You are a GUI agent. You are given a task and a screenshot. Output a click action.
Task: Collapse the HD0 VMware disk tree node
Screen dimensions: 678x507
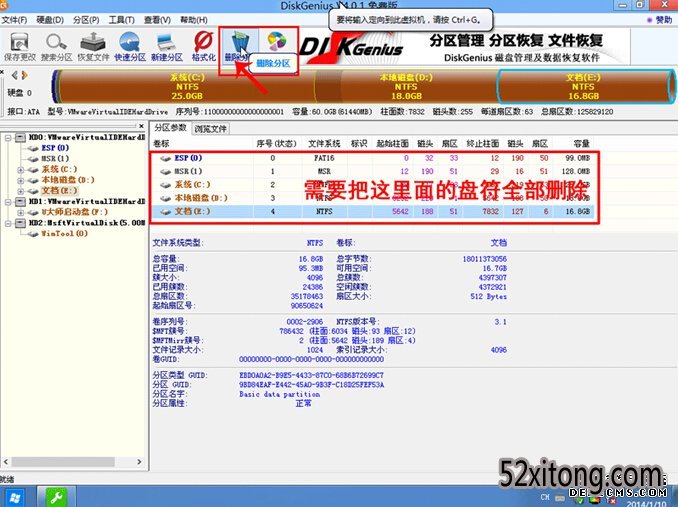point(8,137)
